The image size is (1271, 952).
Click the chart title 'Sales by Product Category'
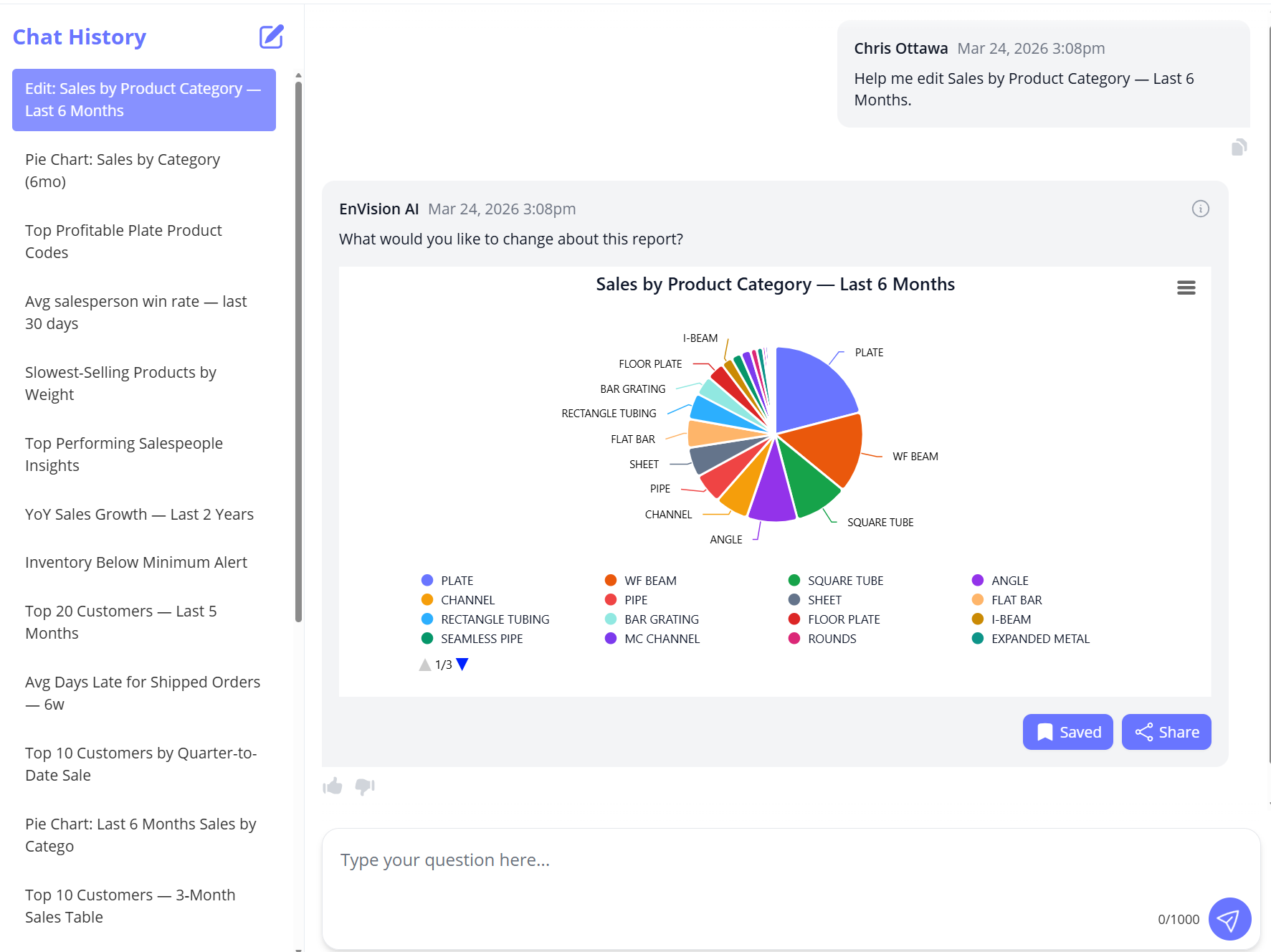(x=775, y=285)
